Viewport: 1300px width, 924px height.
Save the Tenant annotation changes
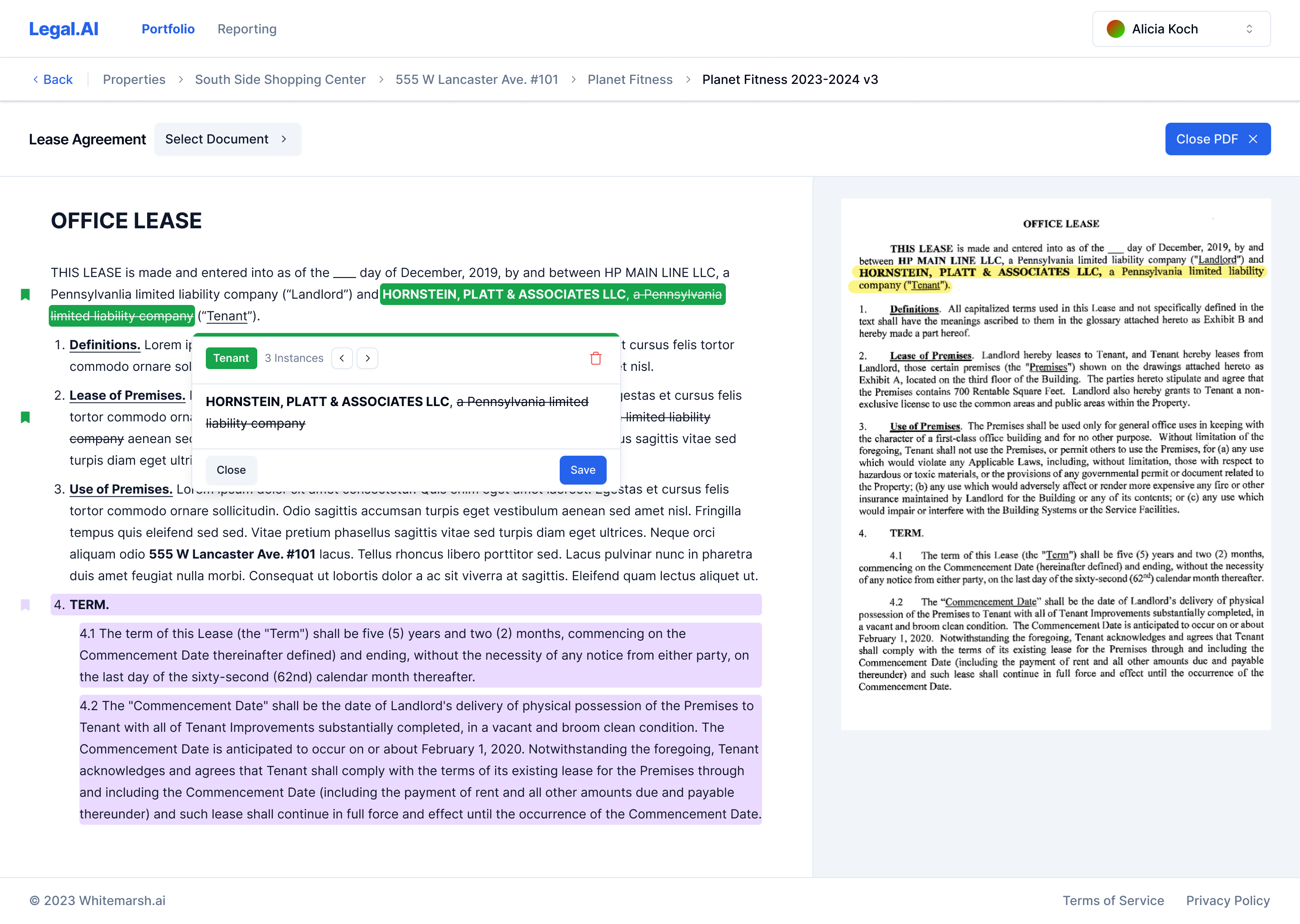click(x=583, y=471)
